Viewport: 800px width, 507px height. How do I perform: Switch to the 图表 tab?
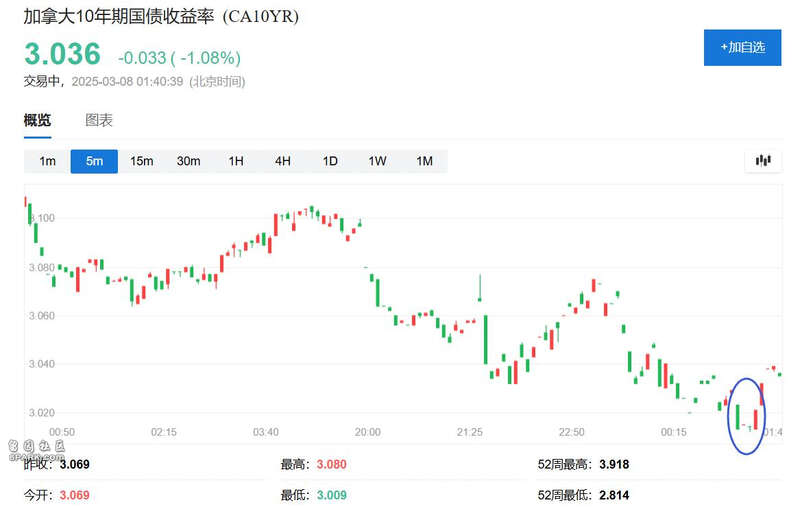pos(98,120)
